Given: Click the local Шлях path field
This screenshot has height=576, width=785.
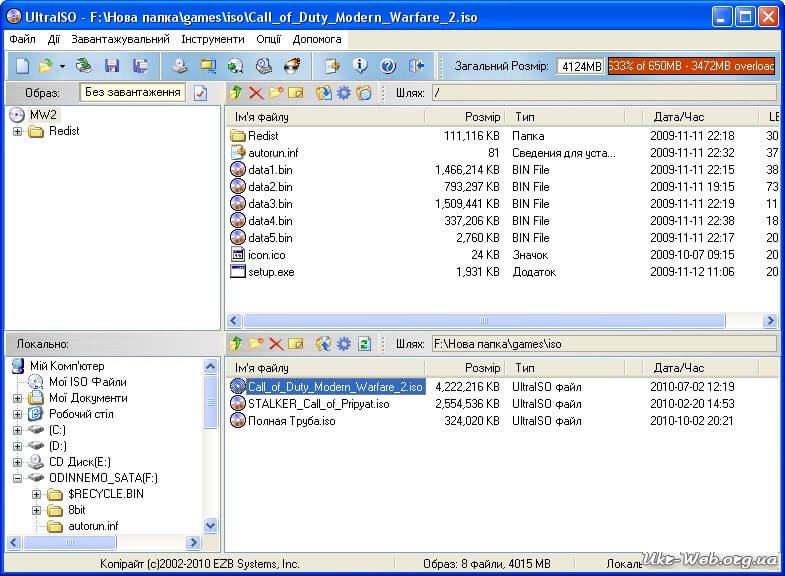Looking at the screenshot, I should pos(604,344).
